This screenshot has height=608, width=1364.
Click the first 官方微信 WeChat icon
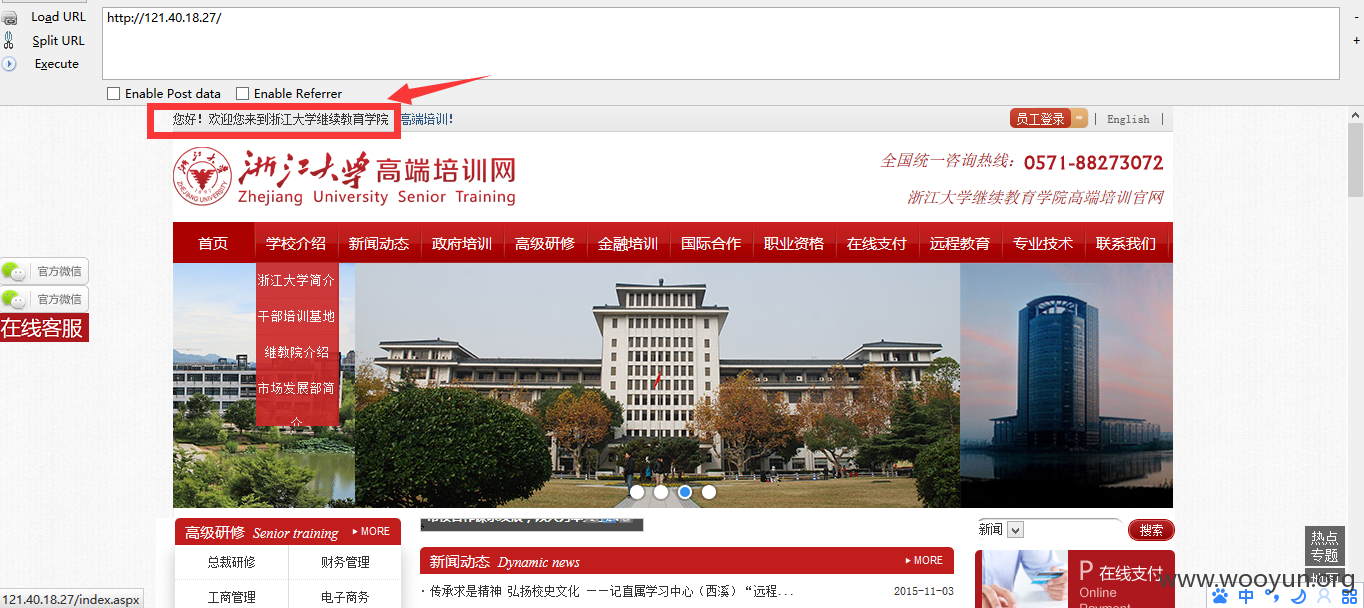point(15,271)
